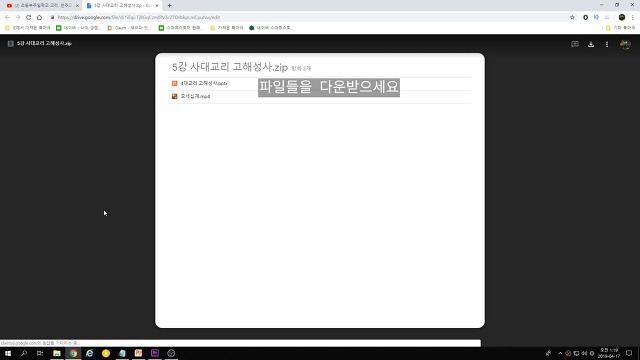
Task: Go back in browser history
Action: 7,17
